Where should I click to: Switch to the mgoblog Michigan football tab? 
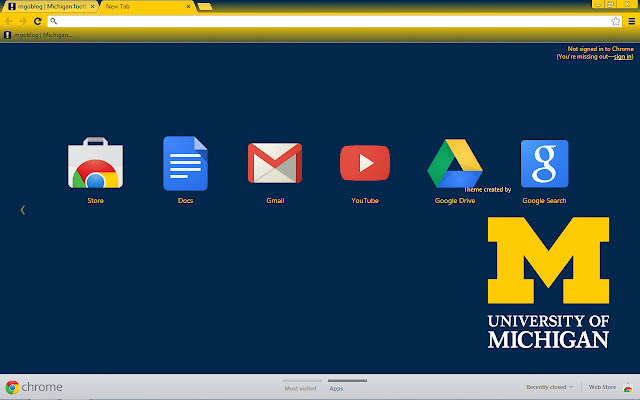click(x=49, y=7)
